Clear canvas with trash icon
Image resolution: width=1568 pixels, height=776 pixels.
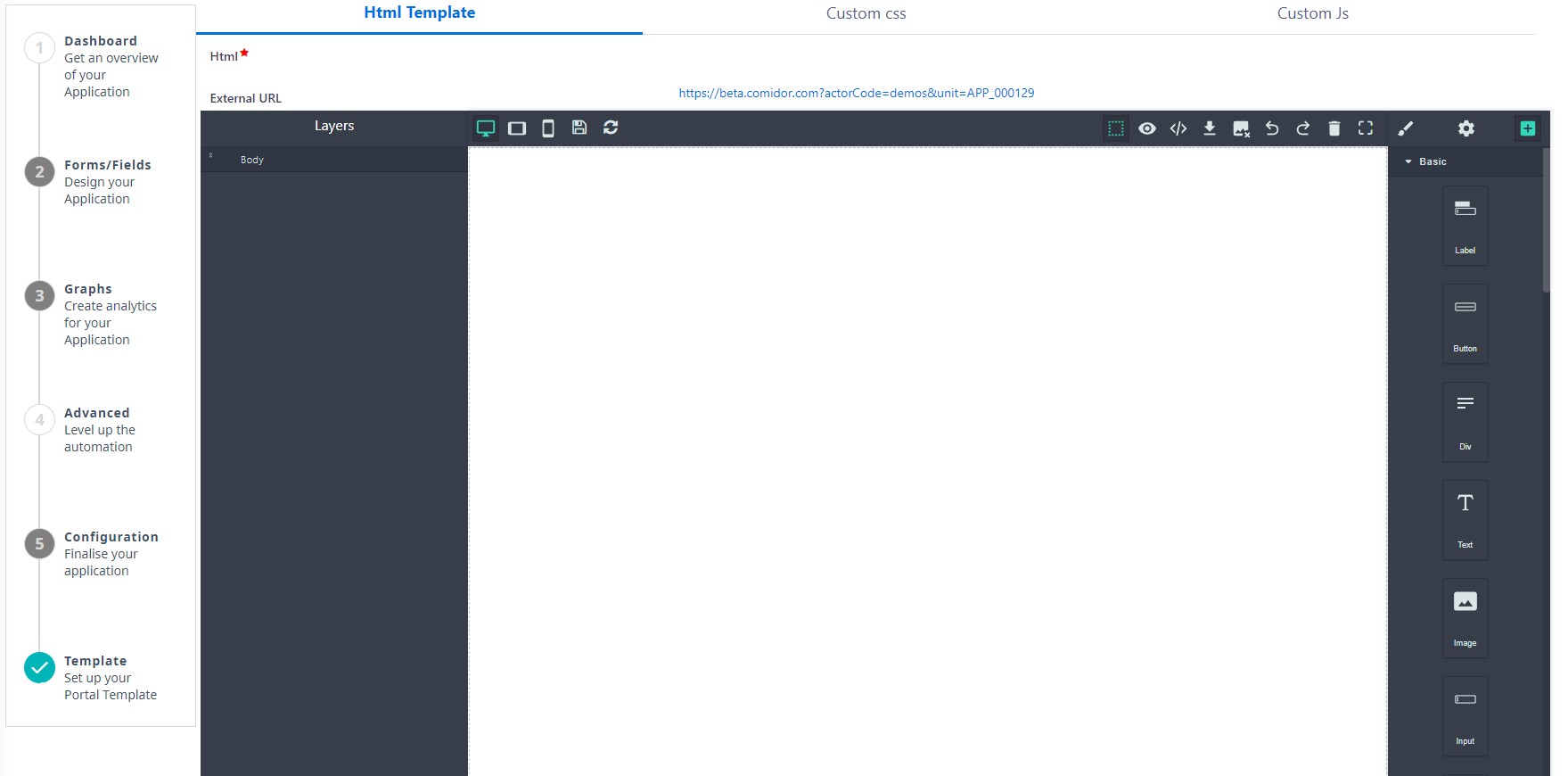[x=1334, y=128]
